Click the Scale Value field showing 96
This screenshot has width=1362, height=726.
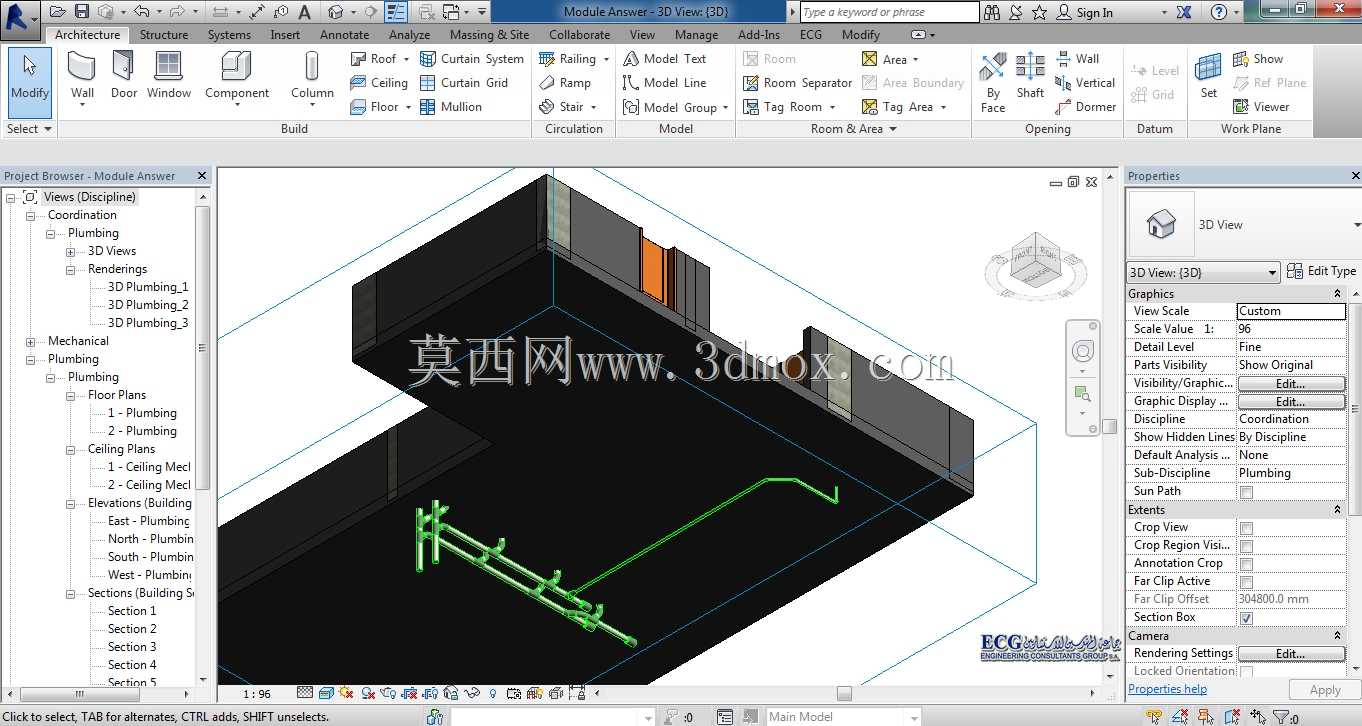(1291, 329)
